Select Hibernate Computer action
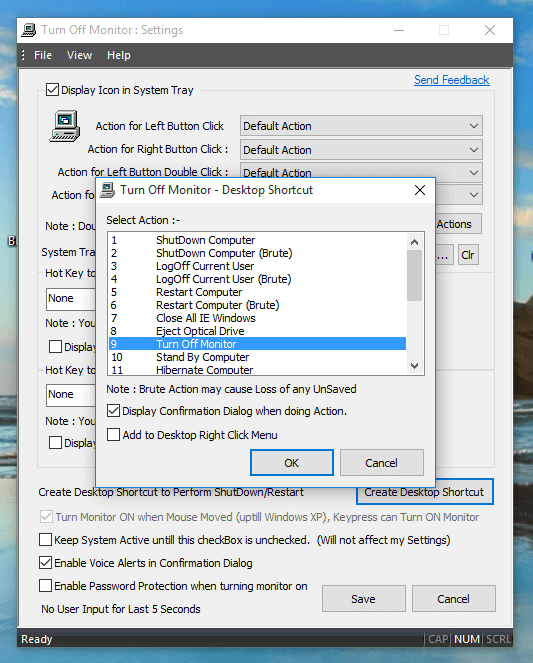 [257, 370]
